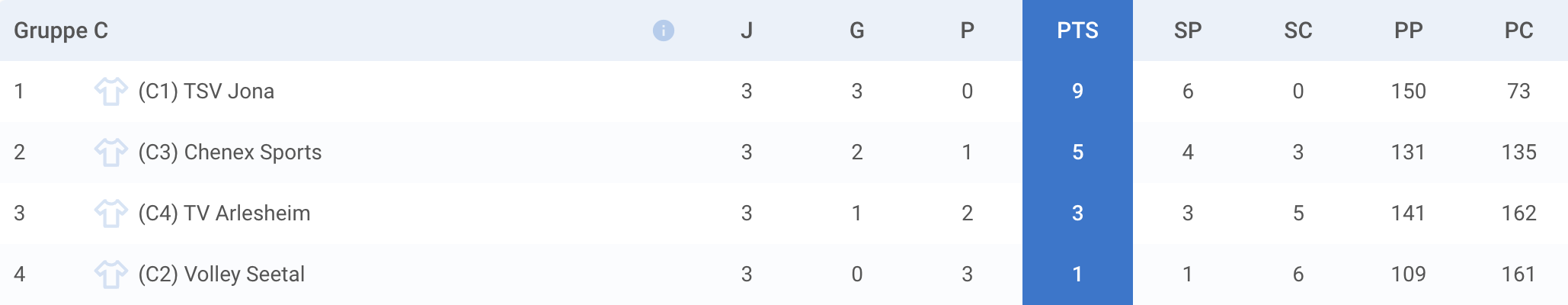Click TSV Jona's 9 points cell
The height and width of the screenshot is (305, 1568).
tap(1077, 91)
